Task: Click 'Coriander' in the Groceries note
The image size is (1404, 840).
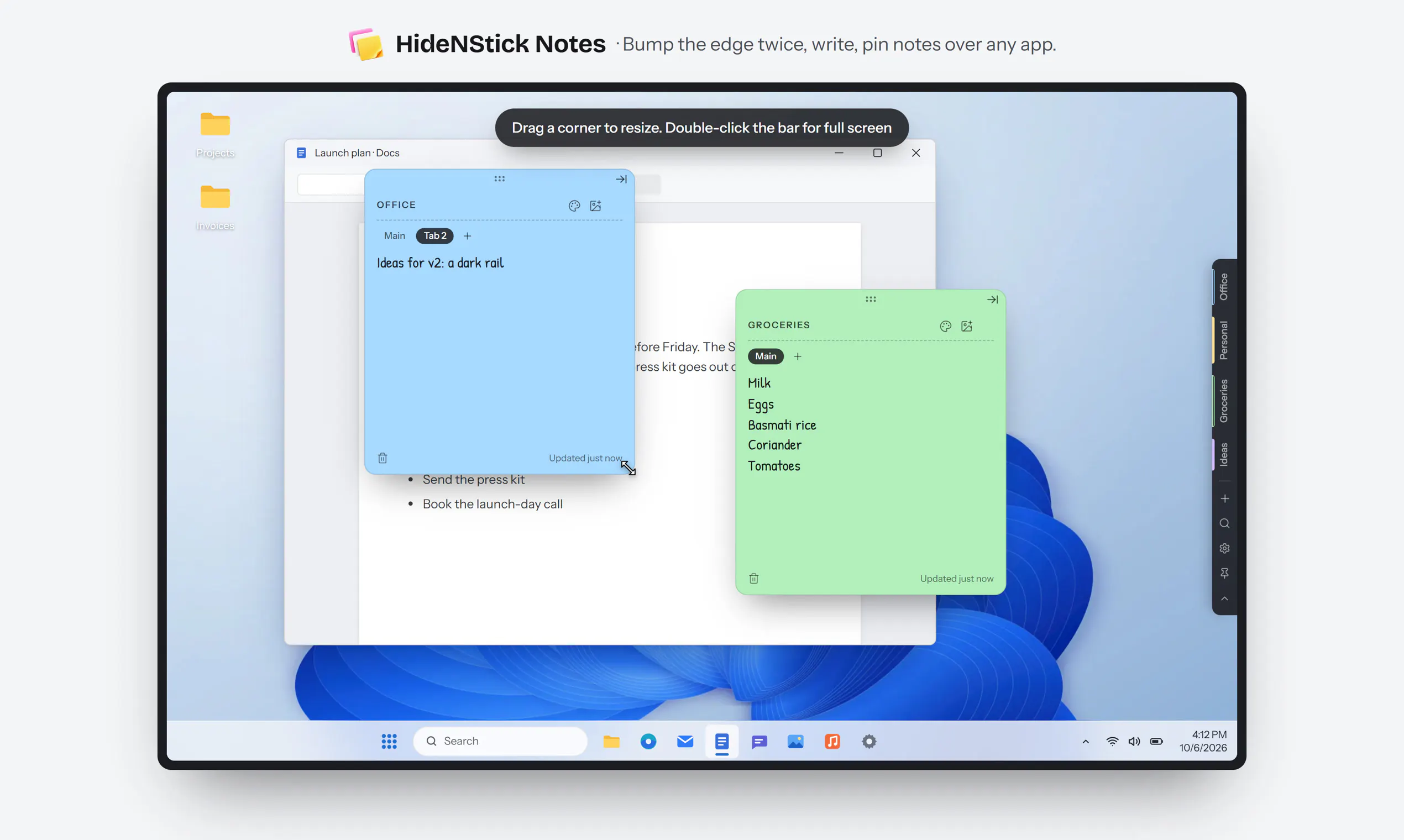Action: [774, 445]
